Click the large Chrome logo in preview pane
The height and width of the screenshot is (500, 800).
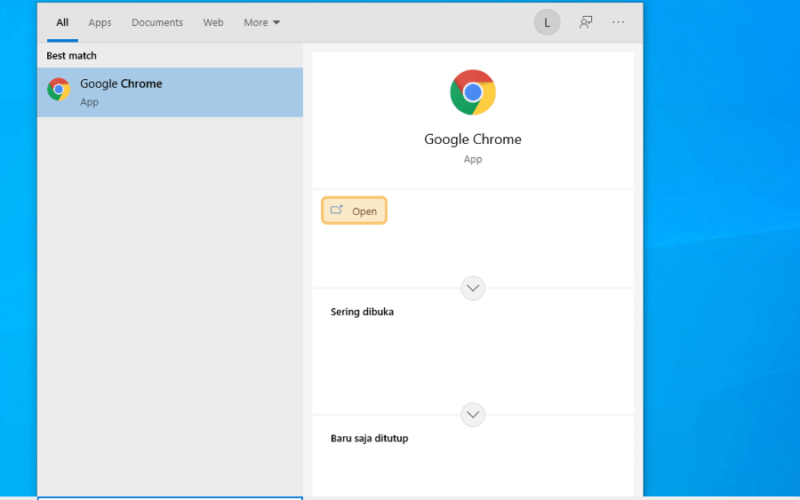(x=472, y=92)
